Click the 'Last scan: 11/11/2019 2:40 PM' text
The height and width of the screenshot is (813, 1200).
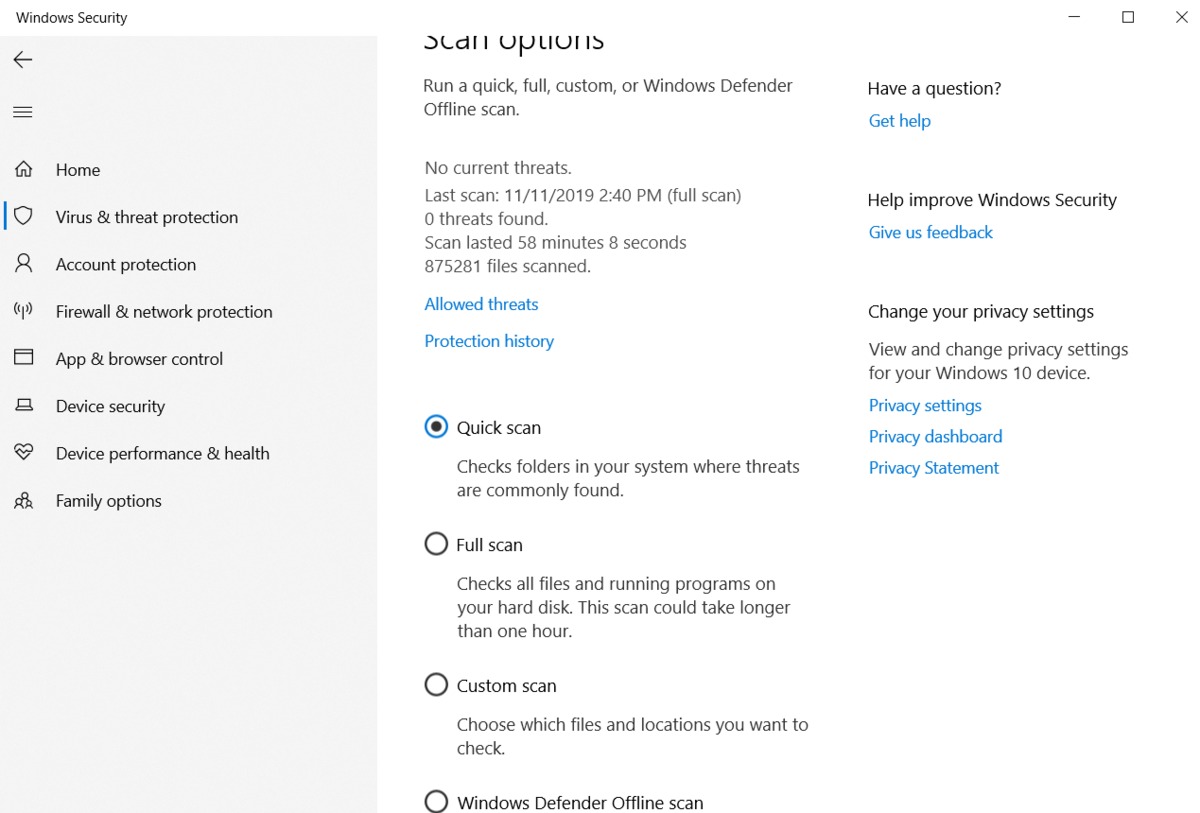(x=543, y=196)
